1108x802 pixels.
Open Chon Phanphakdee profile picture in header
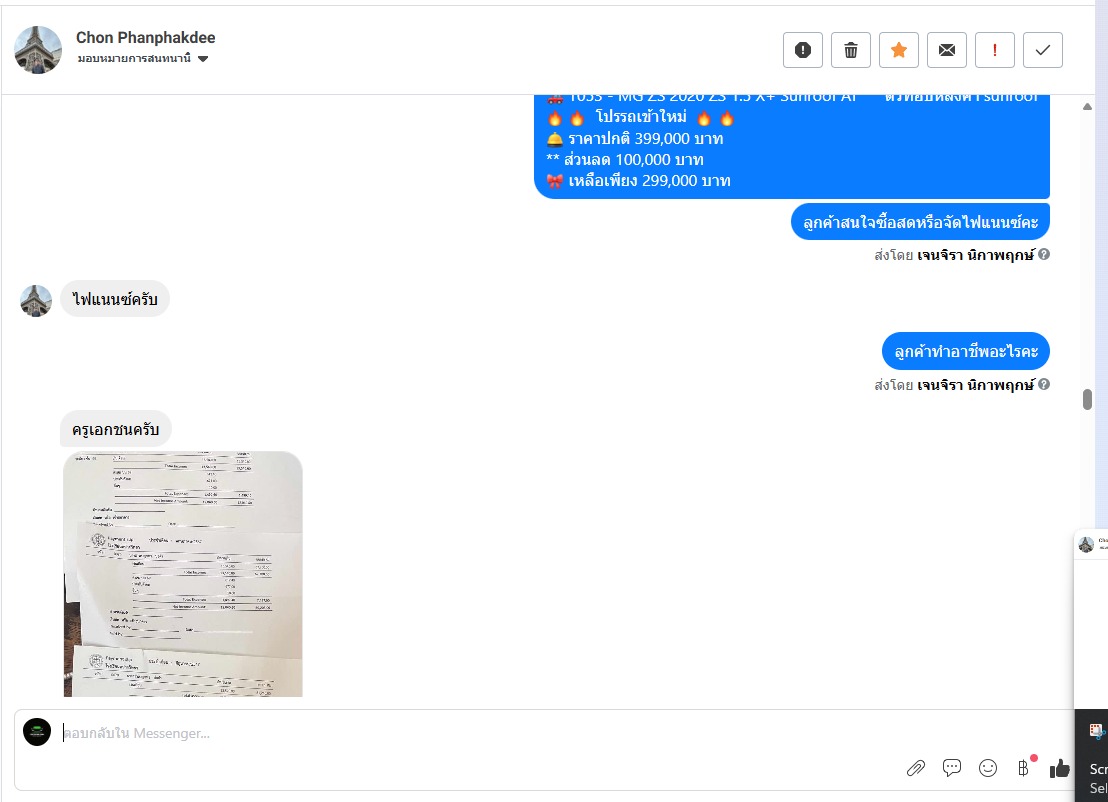[x=38, y=50]
